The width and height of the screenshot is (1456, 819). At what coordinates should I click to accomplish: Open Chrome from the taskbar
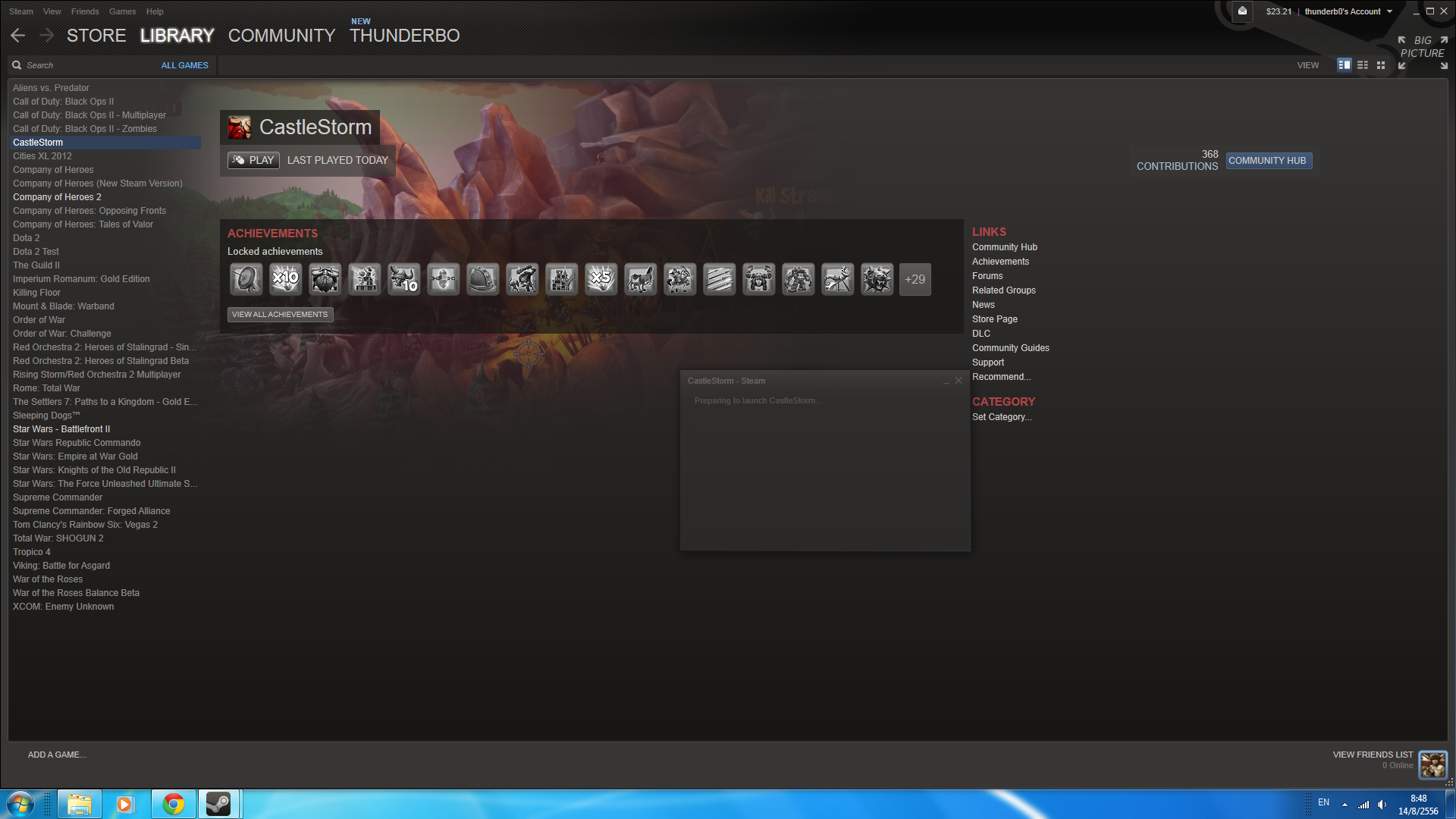[x=174, y=804]
